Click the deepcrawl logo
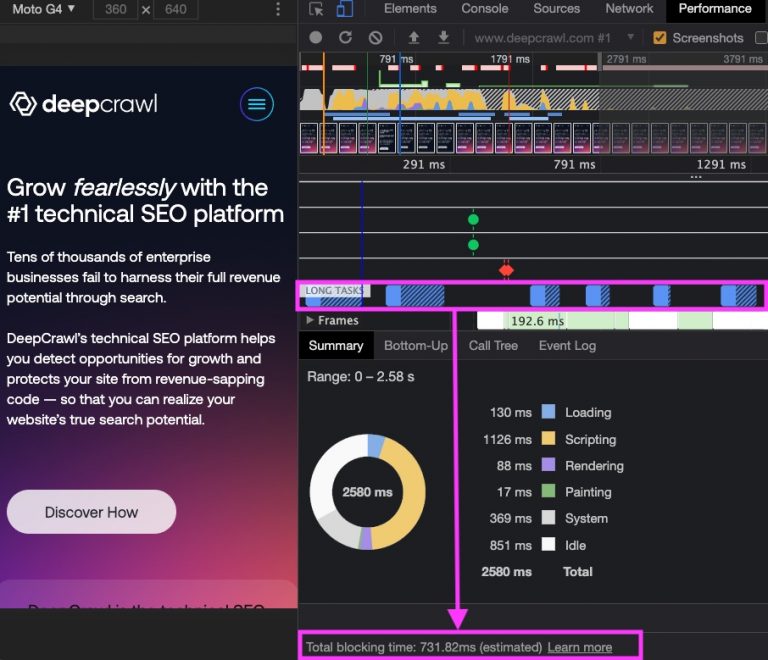Screen dimensions: 768x660 (x=83, y=104)
